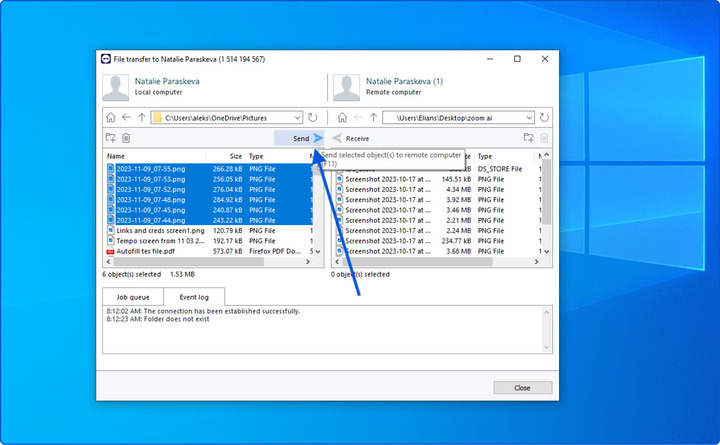Go to home folder in remote pane
Image resolution: width=720 pixels, height=445 pixels.
coord(342,118)
